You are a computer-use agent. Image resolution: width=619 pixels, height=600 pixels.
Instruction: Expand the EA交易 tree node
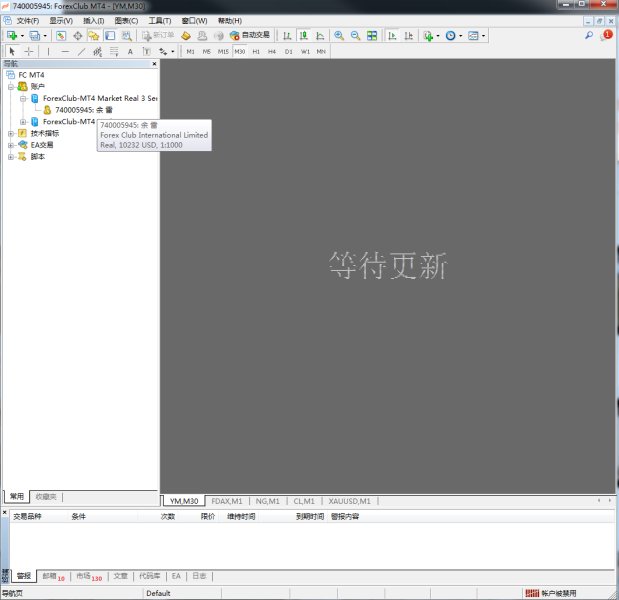(11, 145)
